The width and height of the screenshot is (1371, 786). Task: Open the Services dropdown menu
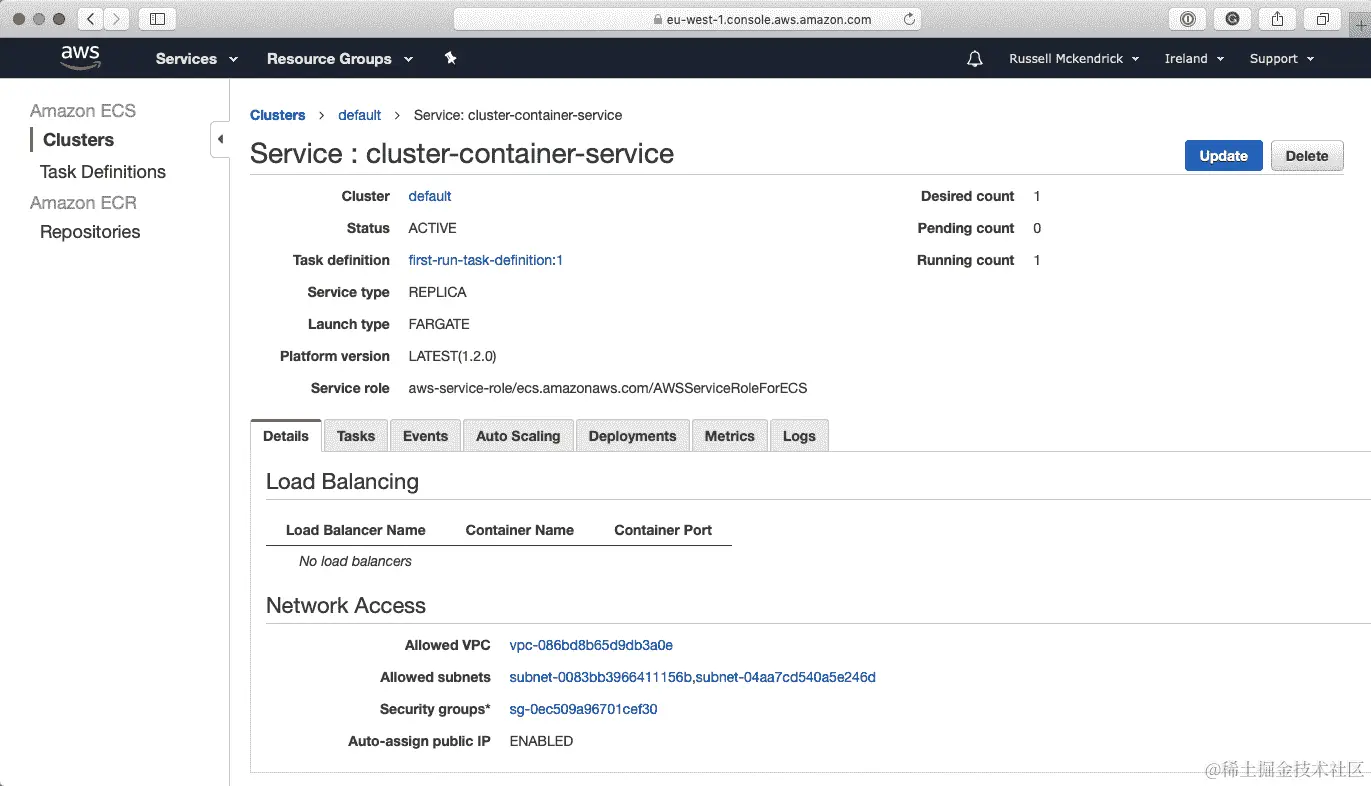pyautogui.click(x=197, y=59)
